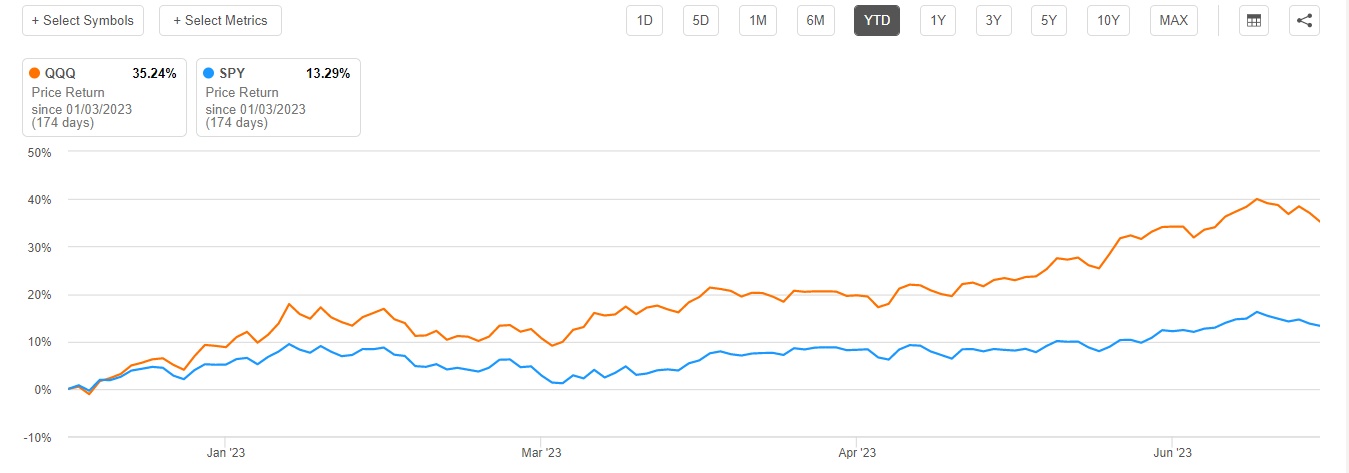Switch to the 10Y range
Image resolution: width=1349 pixels, height=473 pixels.
point(1108,20)
